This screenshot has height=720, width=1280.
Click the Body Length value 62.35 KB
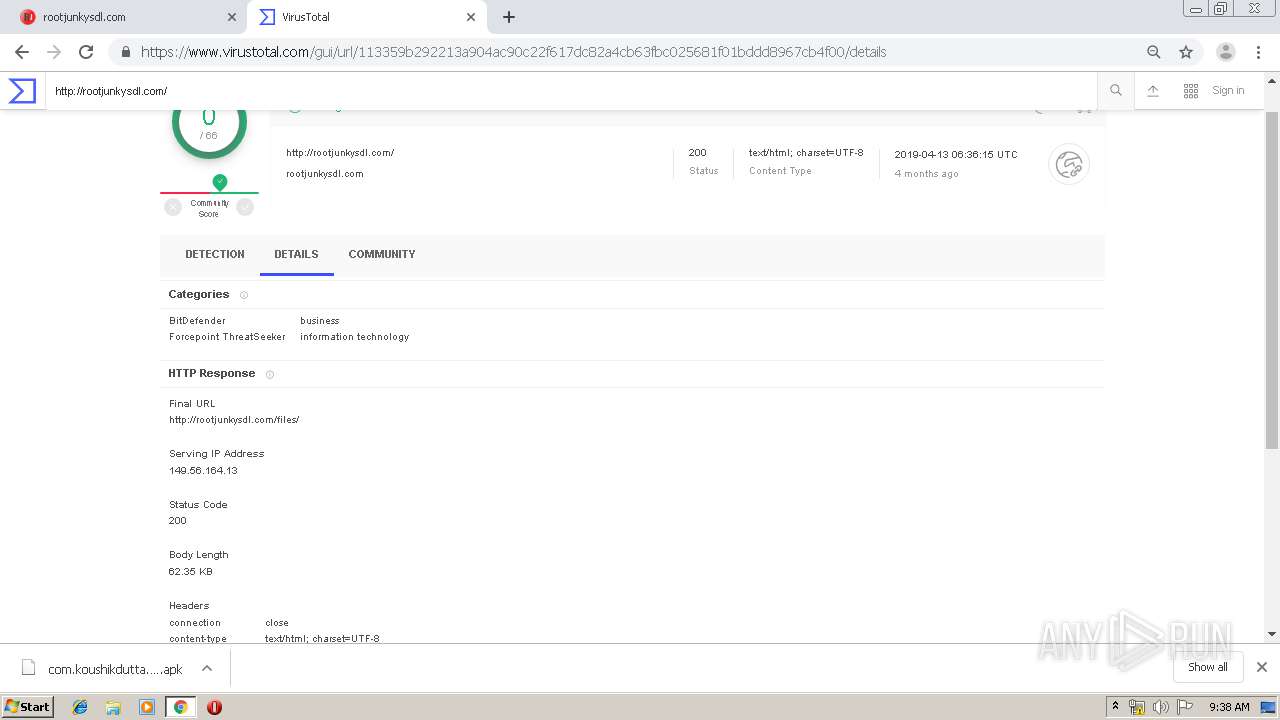click(x=191, y=572)
